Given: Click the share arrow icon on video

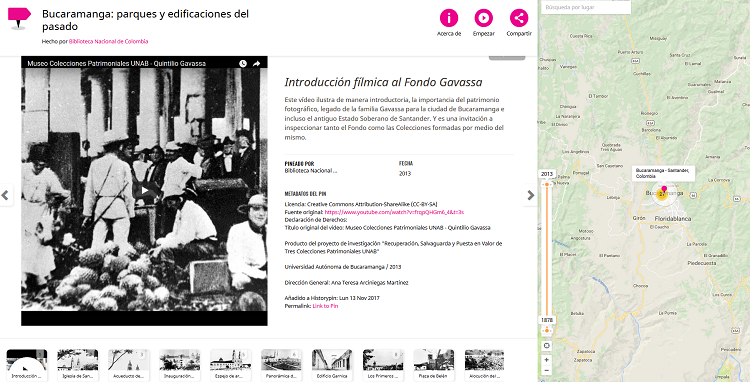Looking at the screenshot, I should coord(256,63).
